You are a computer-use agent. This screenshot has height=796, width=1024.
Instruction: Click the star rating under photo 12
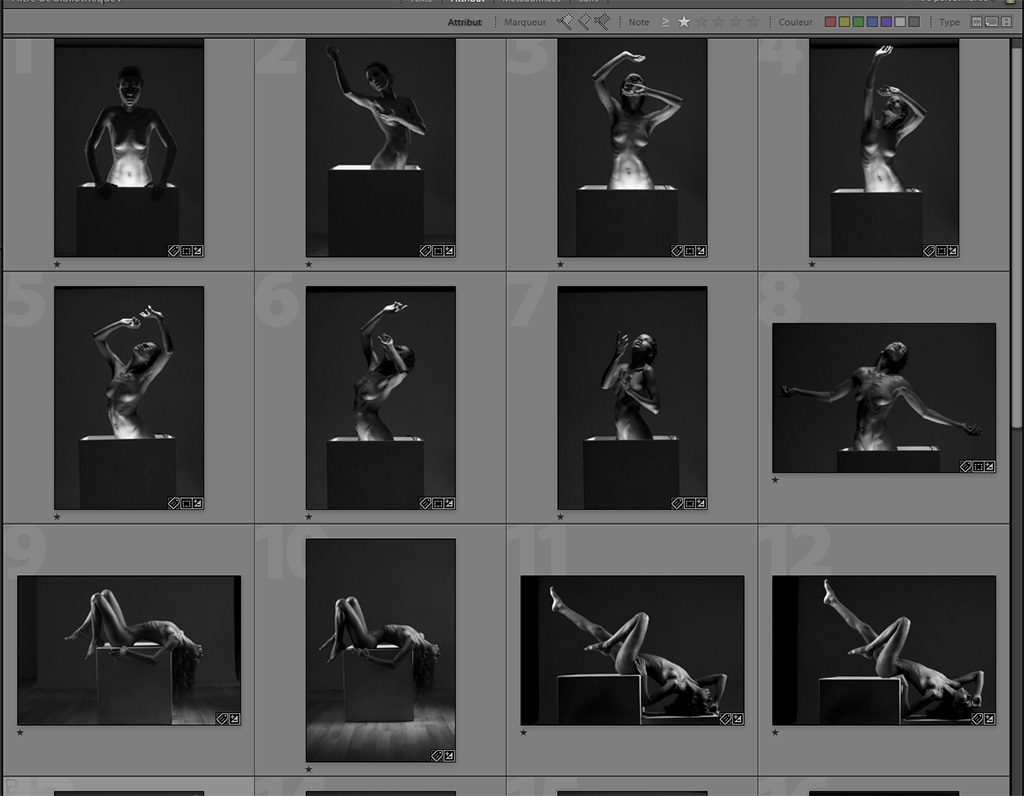tap(775, 733)
